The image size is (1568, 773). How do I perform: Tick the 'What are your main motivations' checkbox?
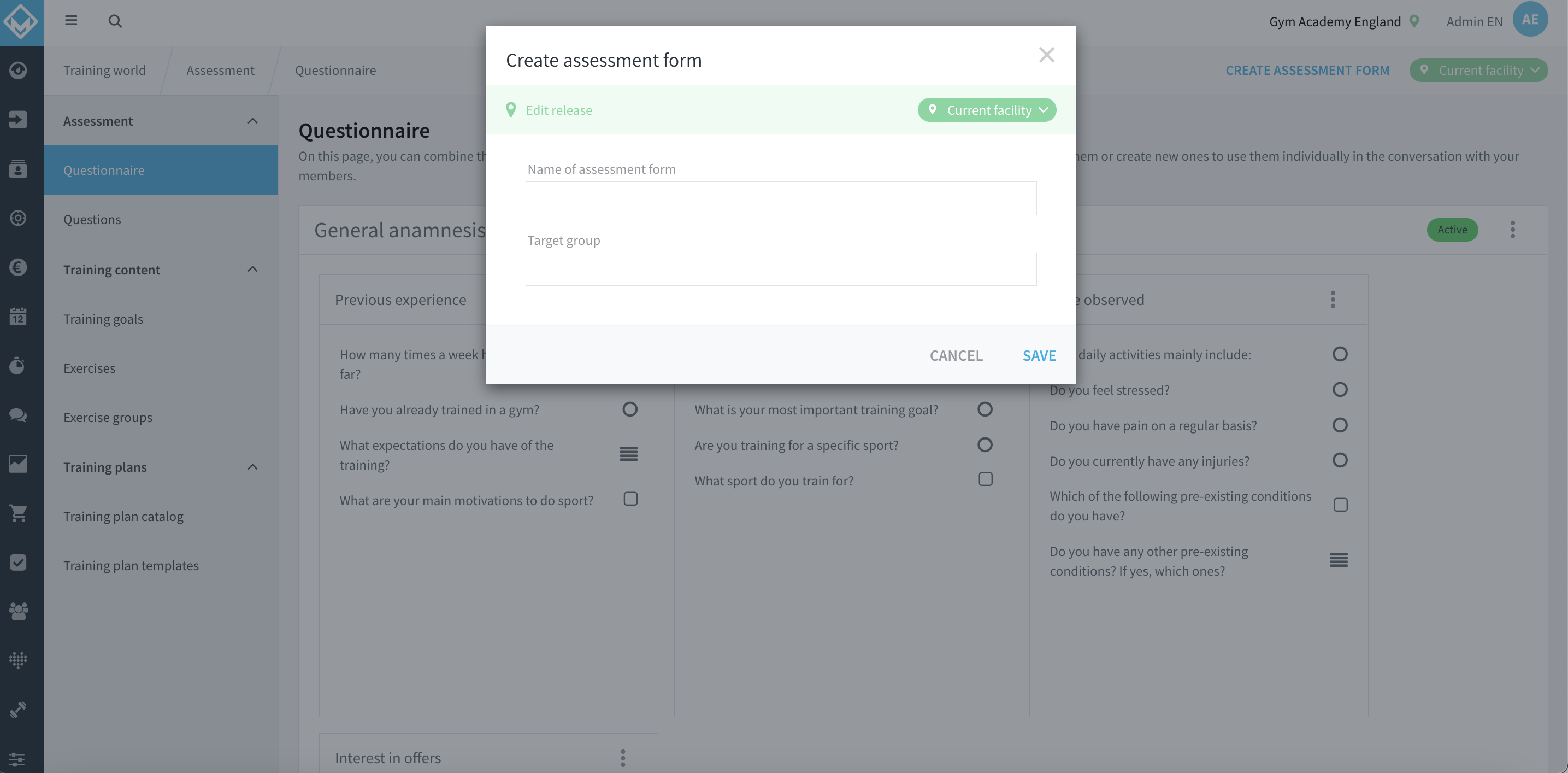(630, 498)
